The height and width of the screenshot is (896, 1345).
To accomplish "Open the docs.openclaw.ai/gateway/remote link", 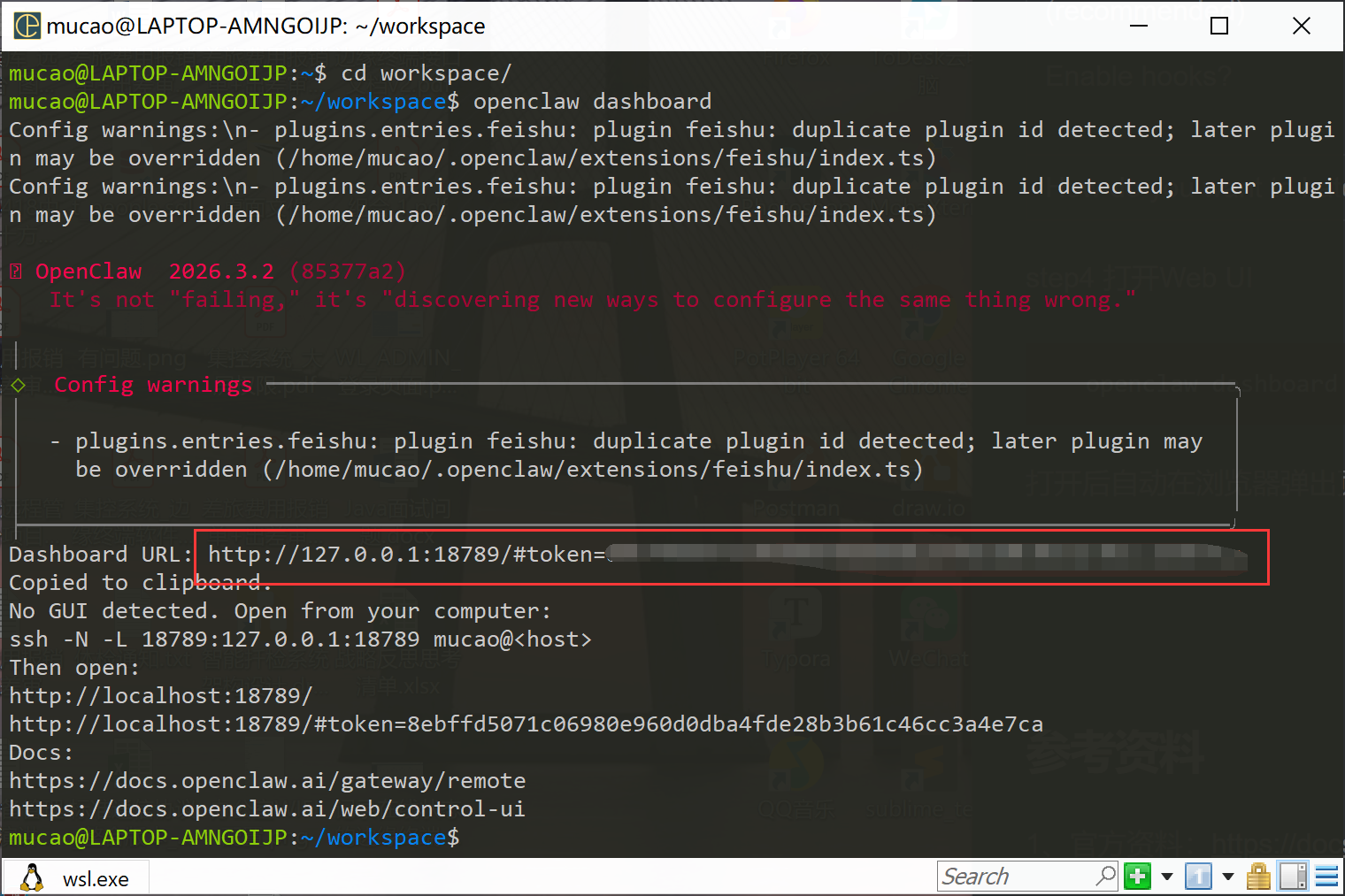I will [267, 781].
